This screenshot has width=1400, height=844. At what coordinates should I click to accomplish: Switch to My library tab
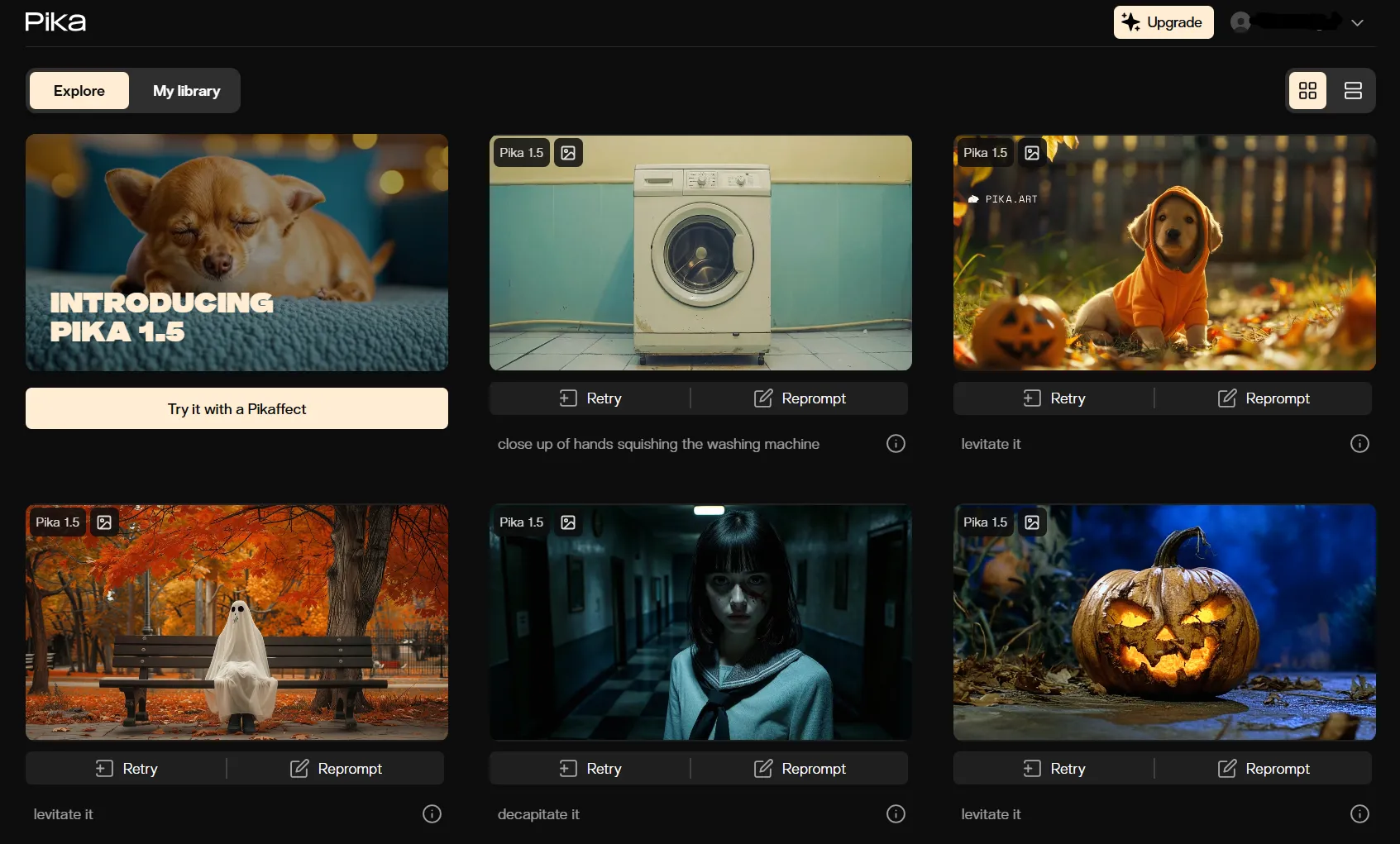(186, 91)
